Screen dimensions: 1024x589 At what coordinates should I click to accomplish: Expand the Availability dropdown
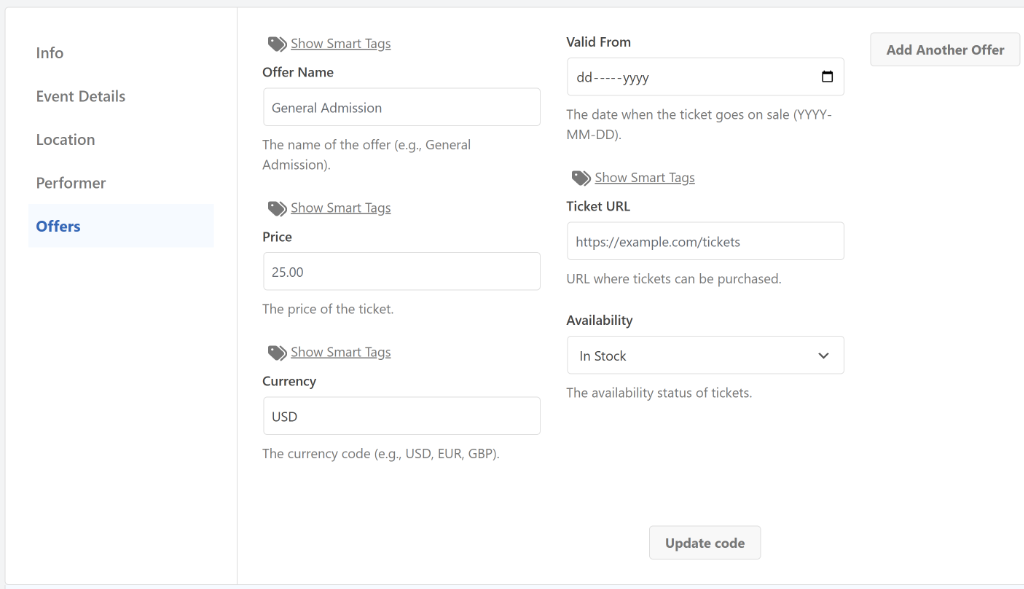pos(705,356)
